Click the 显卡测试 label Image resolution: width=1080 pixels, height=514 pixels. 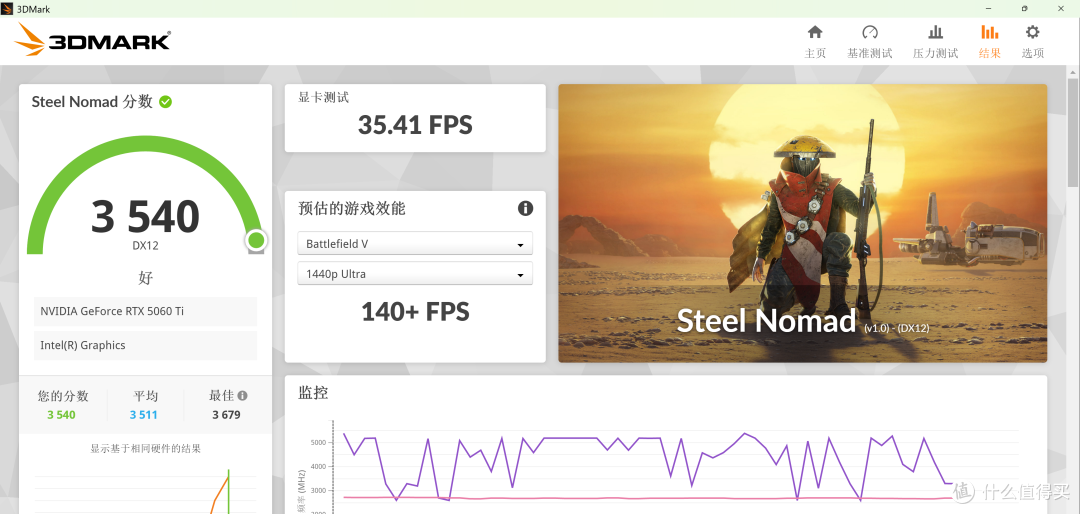[x=323, y=98]
